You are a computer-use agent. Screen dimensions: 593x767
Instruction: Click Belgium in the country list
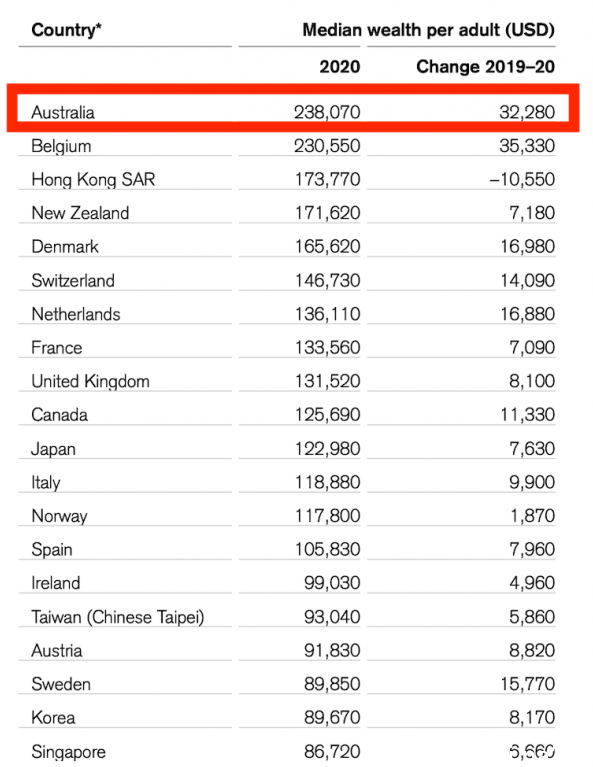61,146
